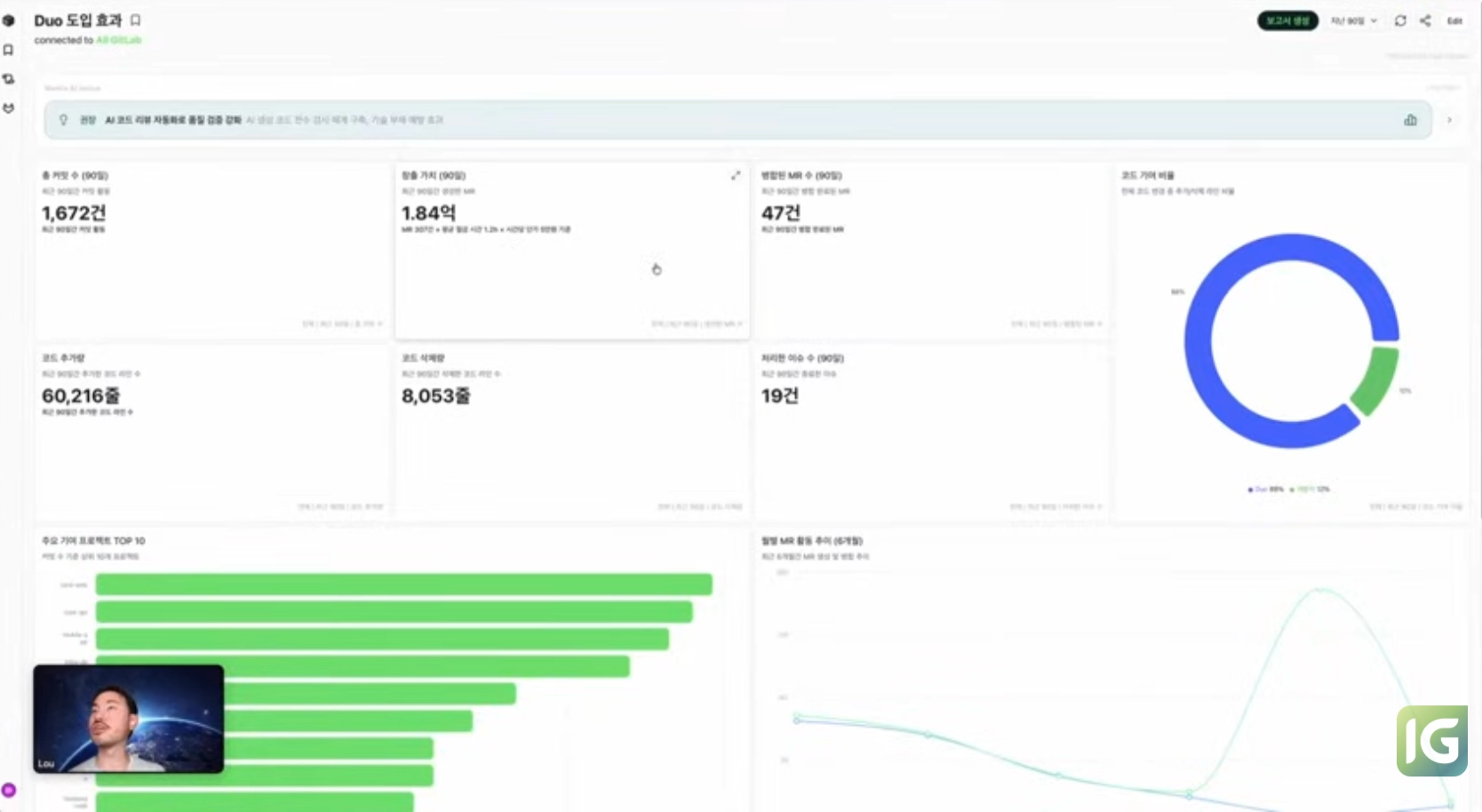Click the share icon next to Edit

[1425, 20]
